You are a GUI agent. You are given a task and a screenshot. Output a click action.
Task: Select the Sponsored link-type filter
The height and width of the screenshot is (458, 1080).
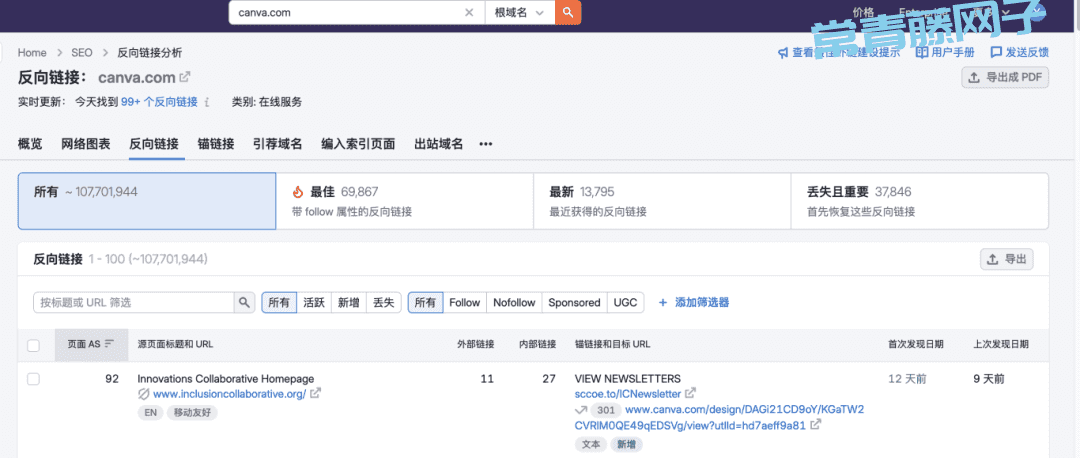coord(574,302)
